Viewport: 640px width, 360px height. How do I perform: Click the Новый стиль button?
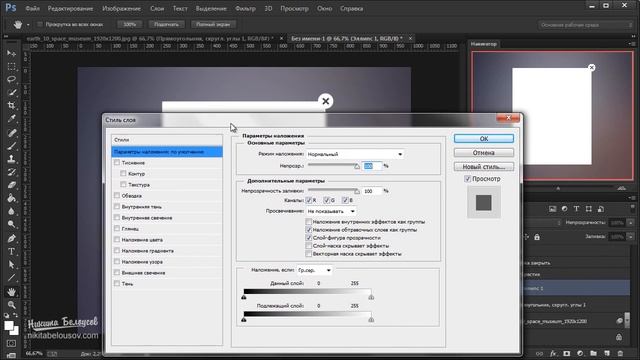484,167
